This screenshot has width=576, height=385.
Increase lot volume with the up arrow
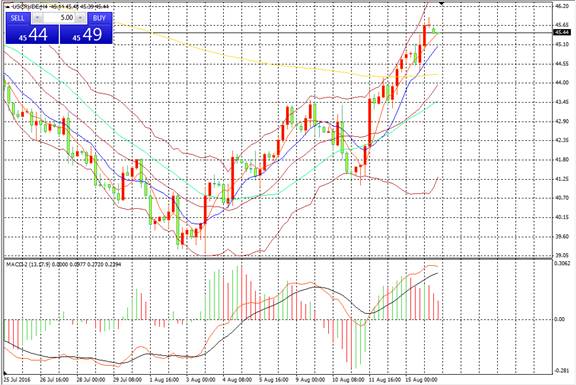[x=81, y=18]
